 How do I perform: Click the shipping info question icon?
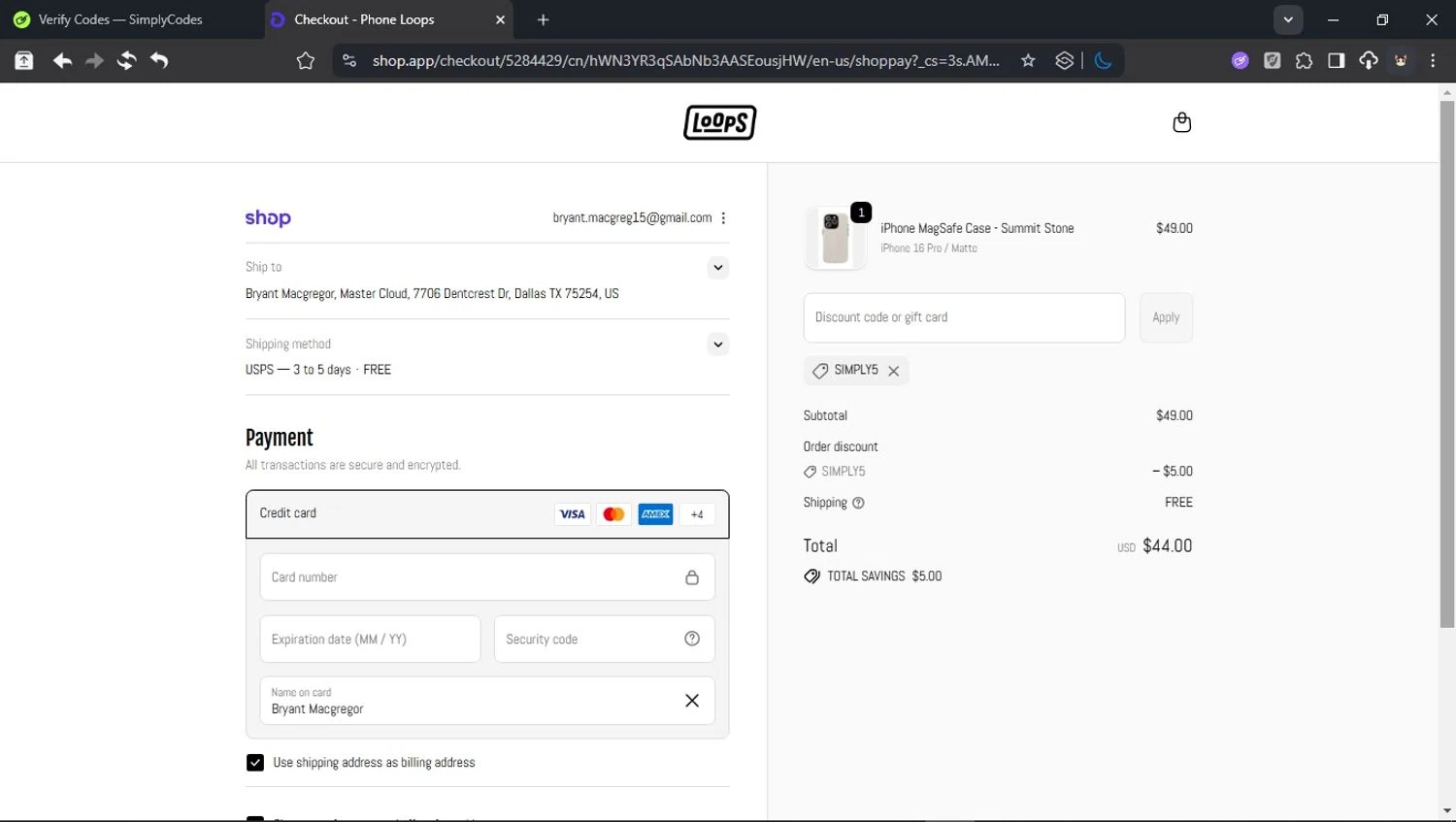tap(858, 503)
